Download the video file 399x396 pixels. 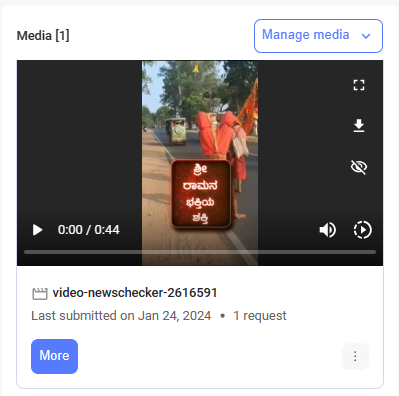[x=359, y=126]
